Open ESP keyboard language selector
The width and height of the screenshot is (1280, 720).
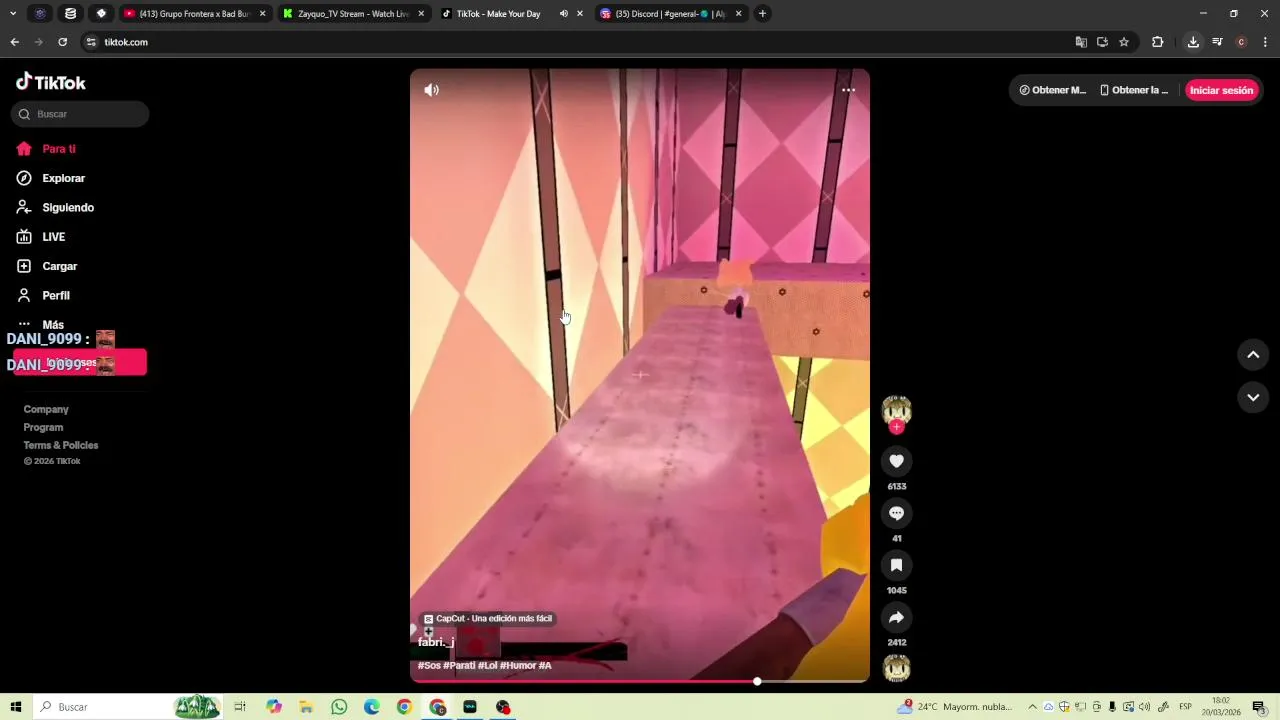1185,707
